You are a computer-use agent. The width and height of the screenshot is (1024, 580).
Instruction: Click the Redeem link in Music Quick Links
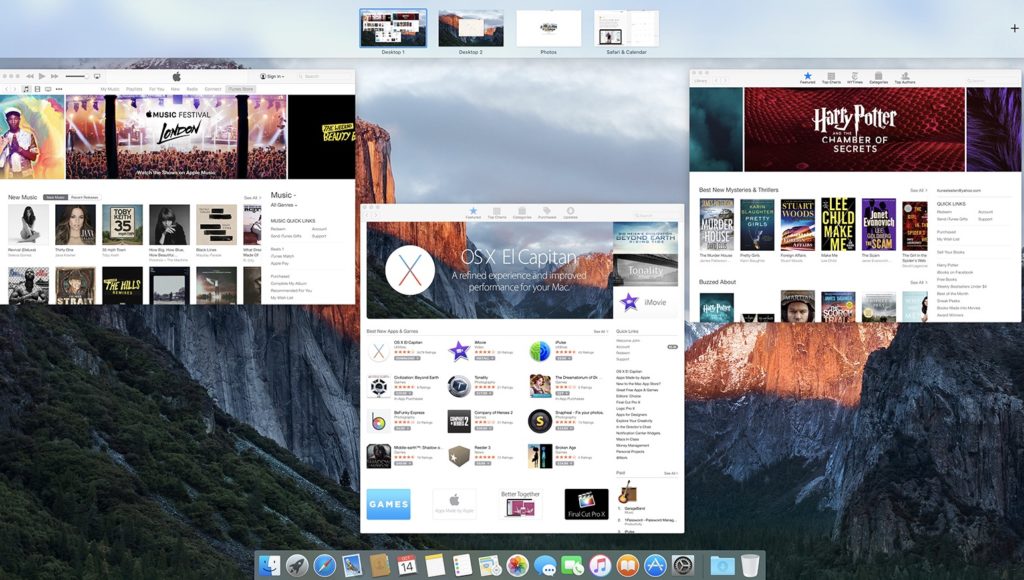tap(278, 229)
